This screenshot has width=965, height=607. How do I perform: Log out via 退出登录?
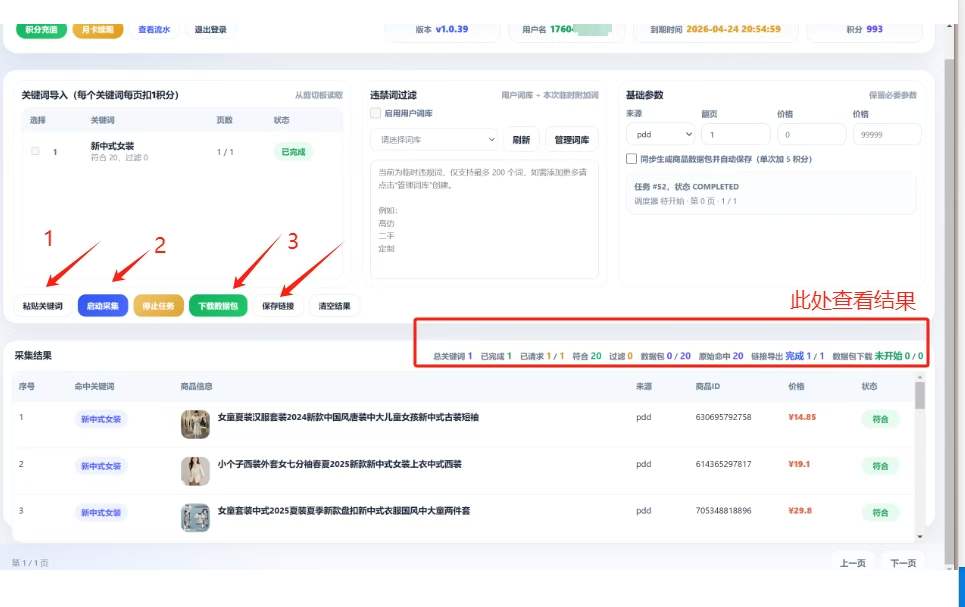point(210,29)
